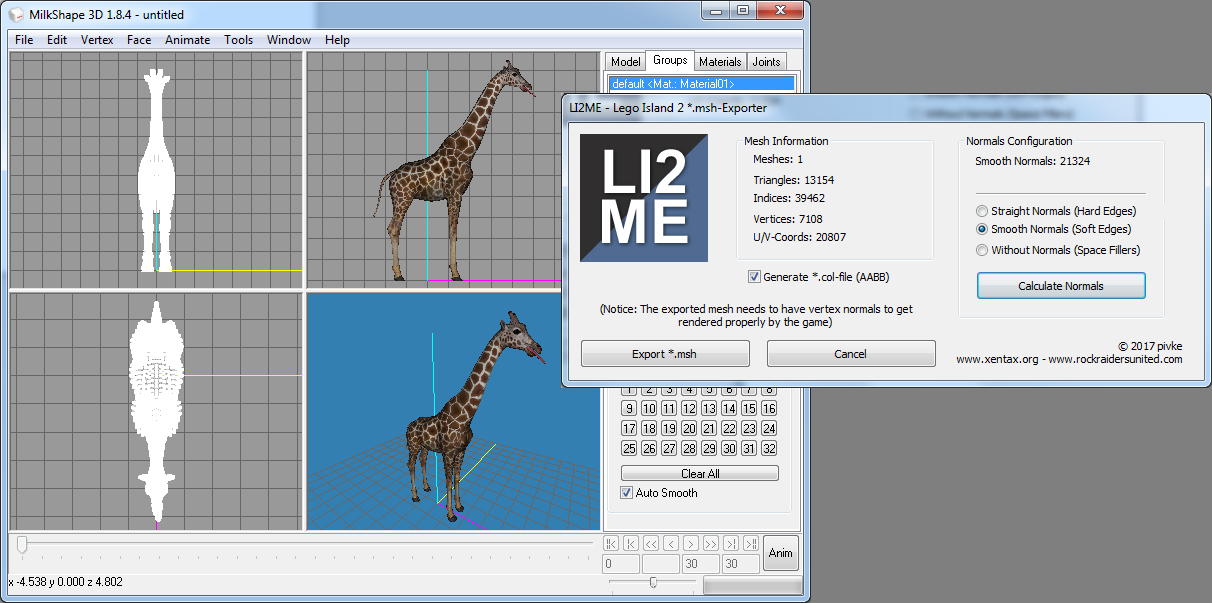
Task: Click the Export *.msh button
Action: [665, 354]
